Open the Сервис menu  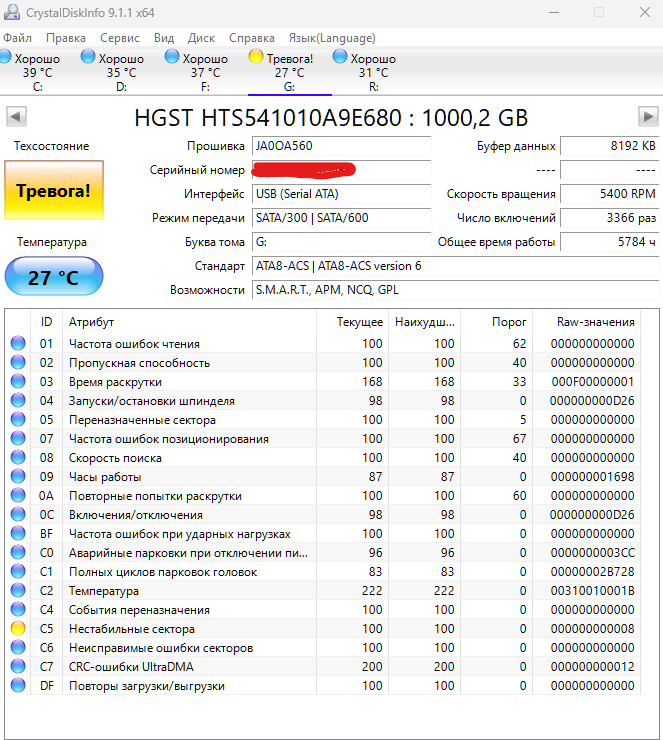120,38
